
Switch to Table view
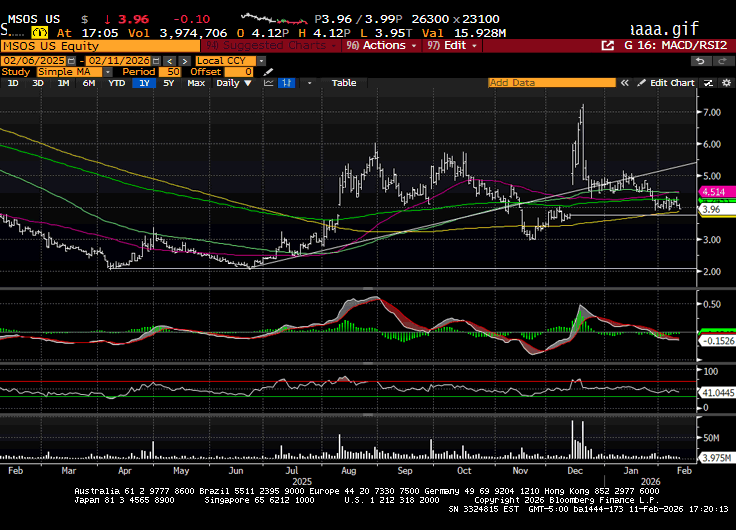(x=344, y=83)
